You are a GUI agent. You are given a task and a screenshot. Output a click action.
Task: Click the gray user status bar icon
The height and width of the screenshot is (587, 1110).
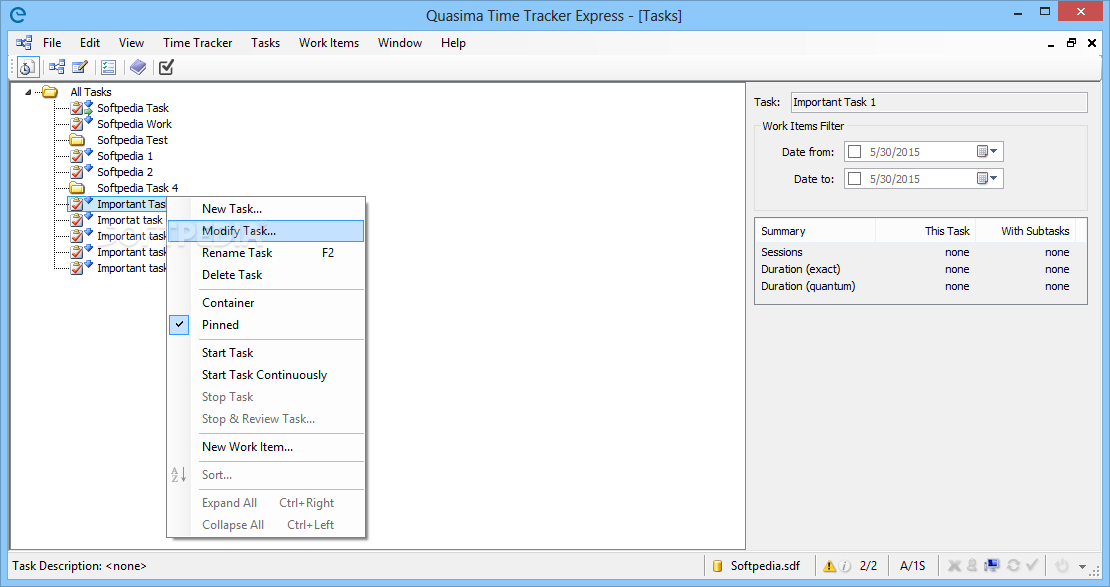pyautogui.click(x=972, y=565)
